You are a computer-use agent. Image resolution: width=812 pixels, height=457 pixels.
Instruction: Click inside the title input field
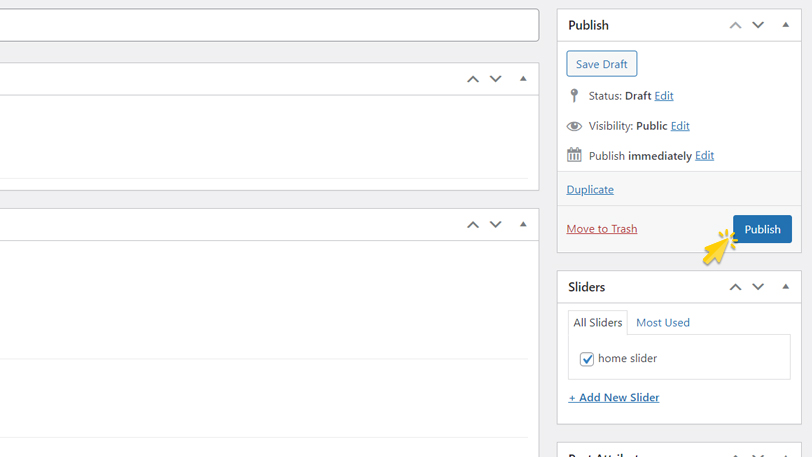pos(268,25)
